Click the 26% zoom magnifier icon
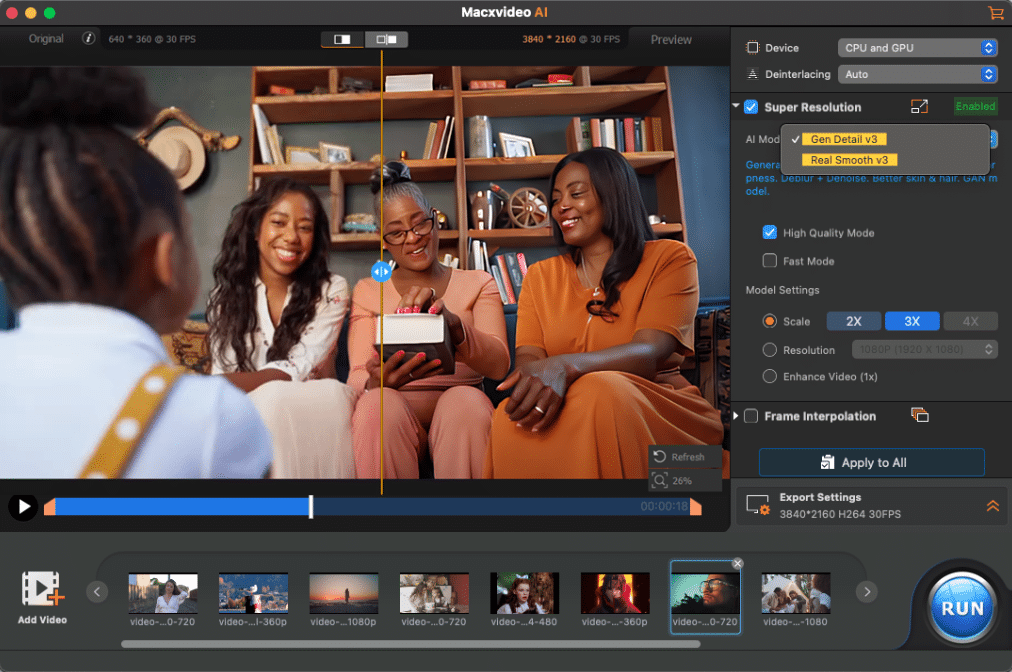Viewport: 1012px width, 672px height. tap(660, 480)
